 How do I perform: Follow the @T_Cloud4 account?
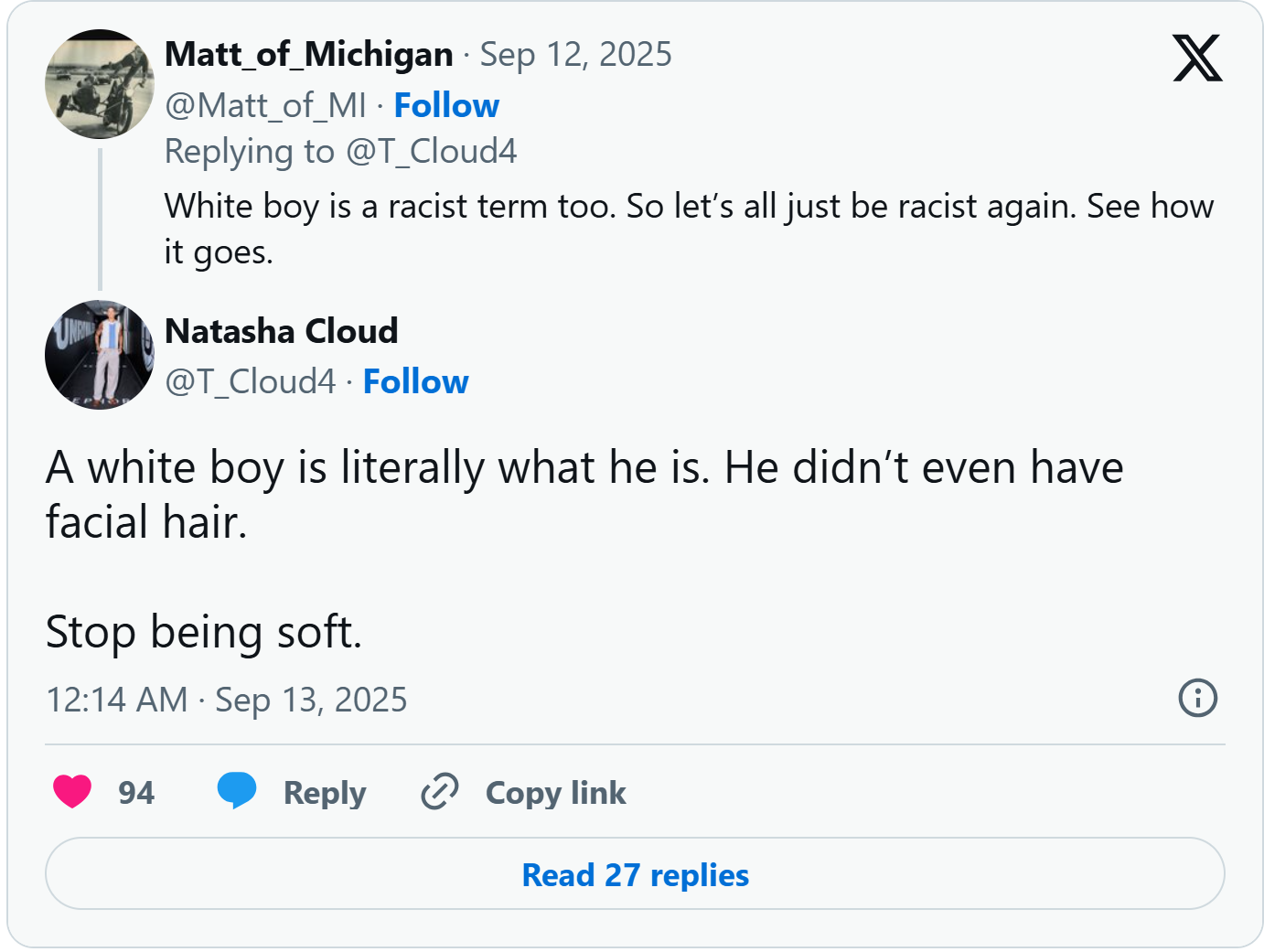(415, 381)
